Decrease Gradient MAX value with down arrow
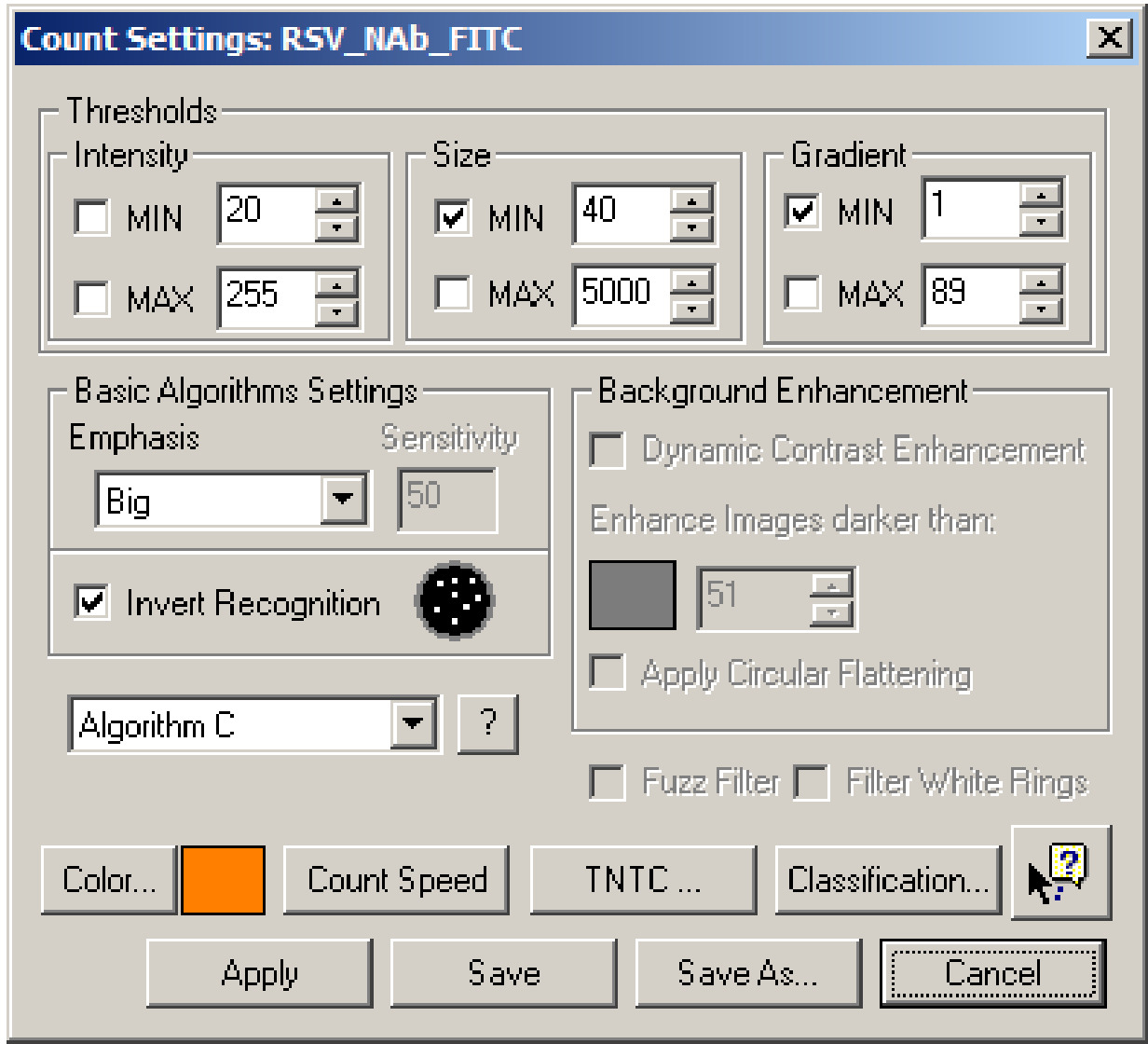The width and height of the screenshot is (1148, 1044). click(1041, 309)
